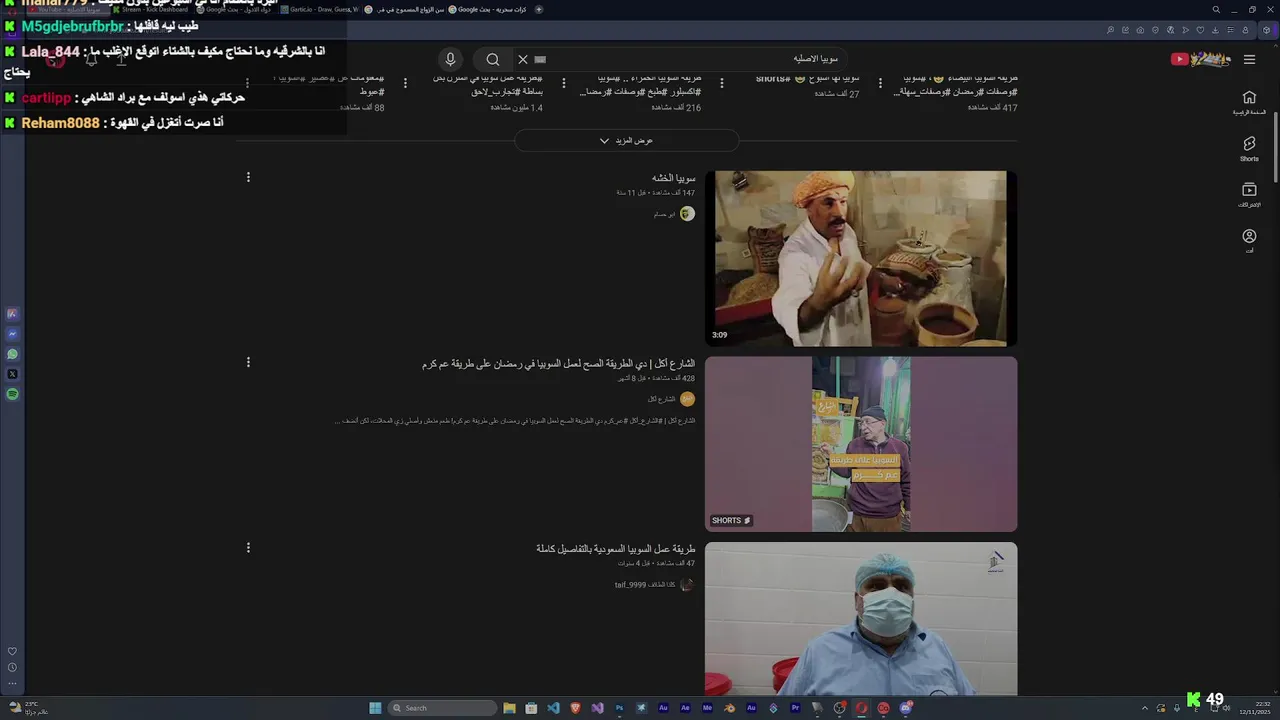Viewport: 1280px width, 720px height.
Task: Clear the search box text
Action: pyautogui.click(x=523, y=59)
